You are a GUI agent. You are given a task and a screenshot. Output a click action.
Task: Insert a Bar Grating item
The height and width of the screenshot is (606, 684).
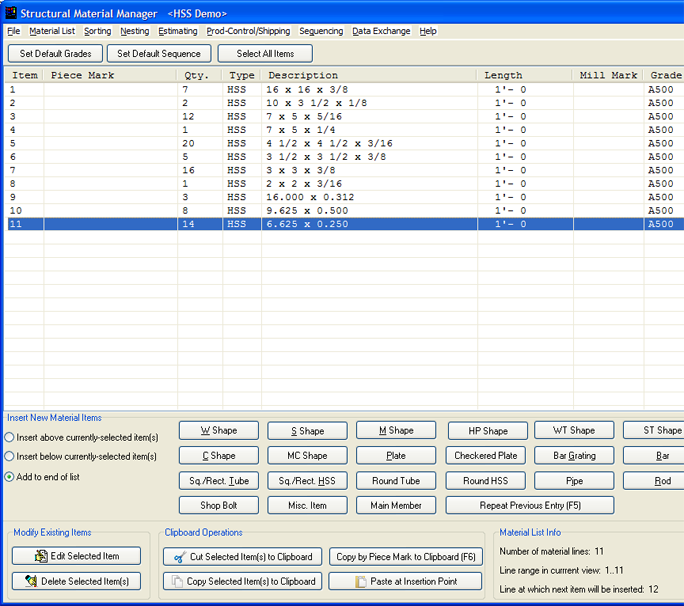(574, 455)
